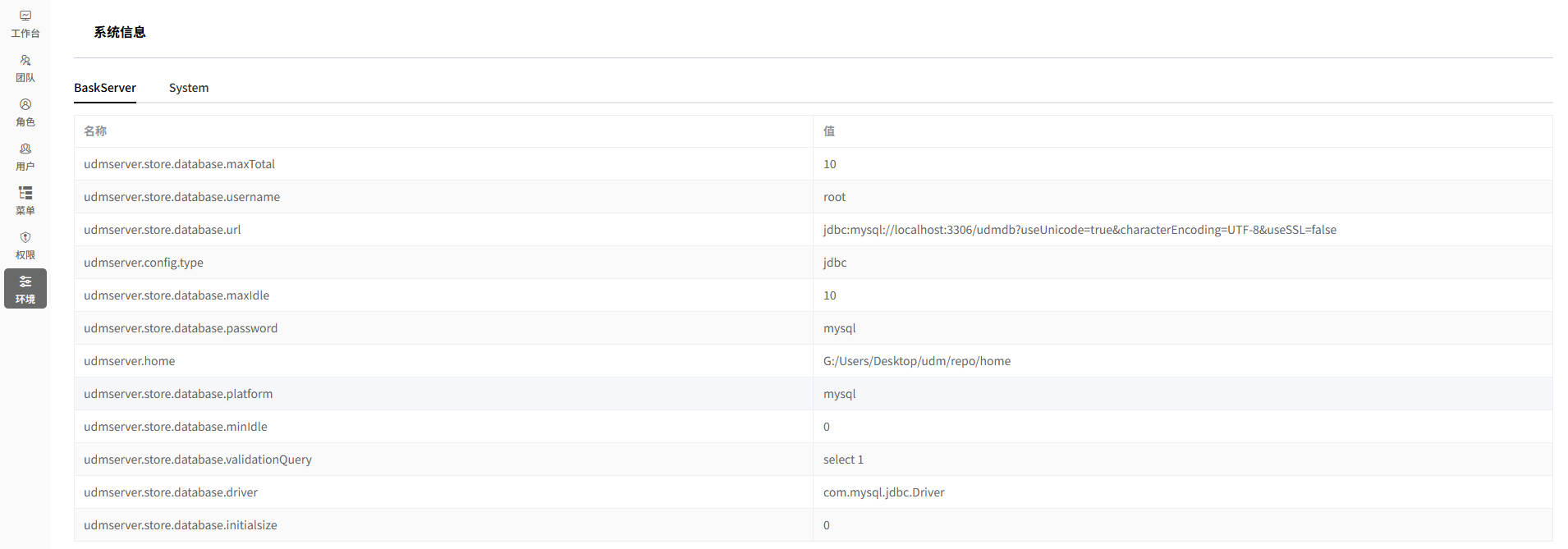Select the BaskServer tab

105,88
